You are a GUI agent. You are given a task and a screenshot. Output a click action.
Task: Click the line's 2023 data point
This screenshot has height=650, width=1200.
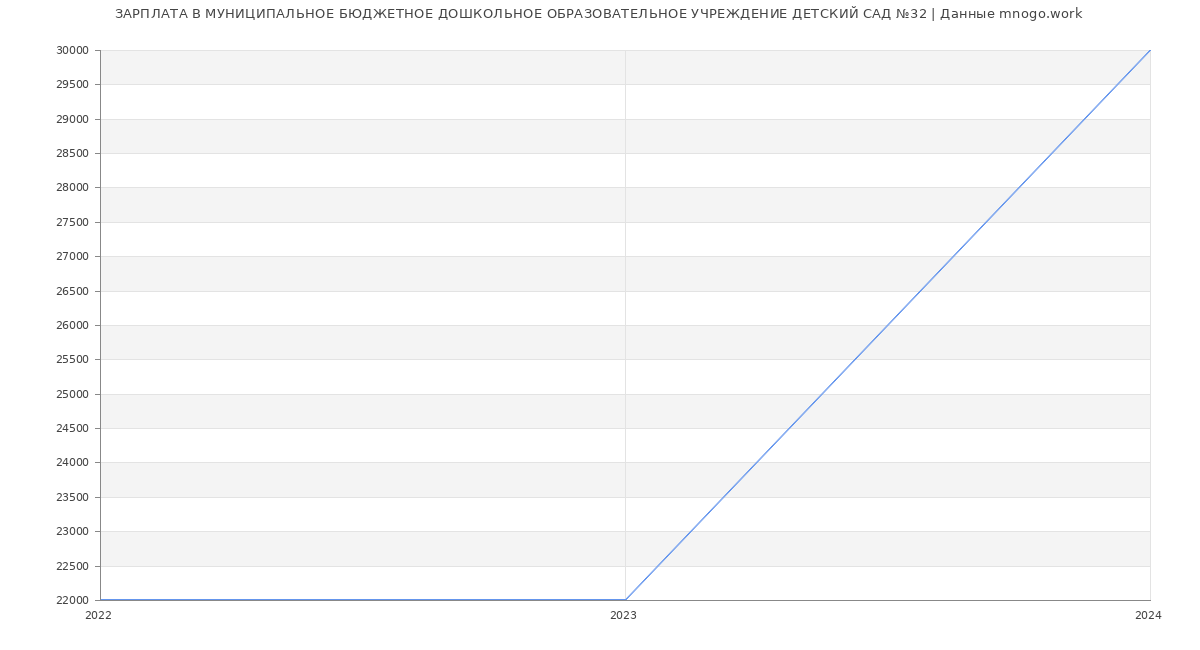point(625,600)
